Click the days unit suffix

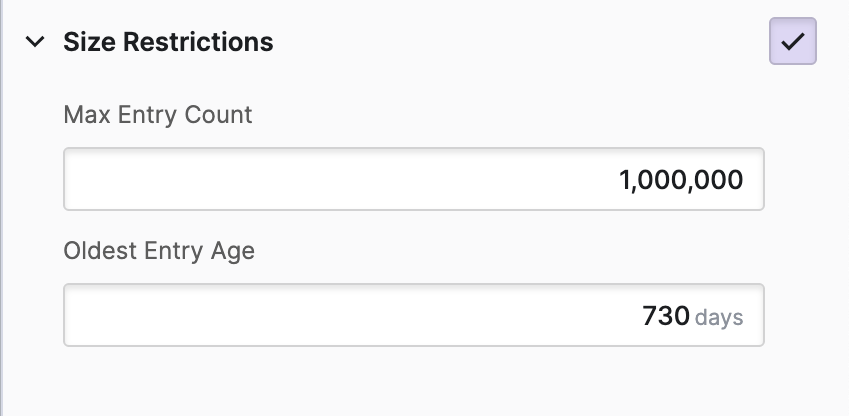point(719,318)
